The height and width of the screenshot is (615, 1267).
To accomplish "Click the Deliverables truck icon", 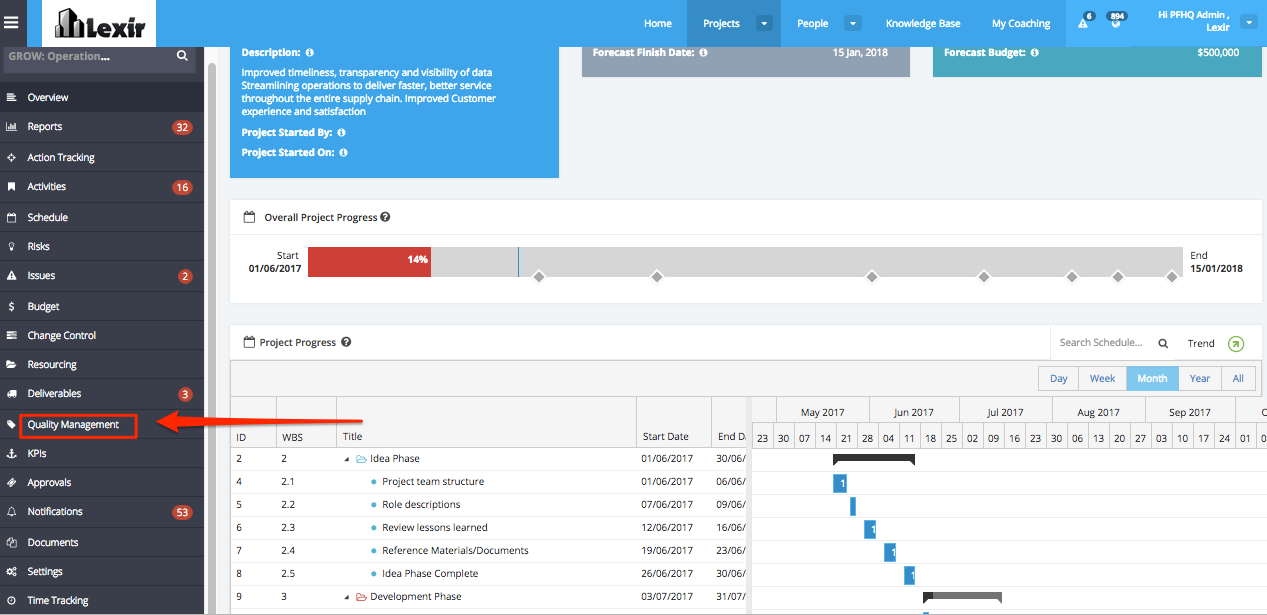I will [11, 393].
